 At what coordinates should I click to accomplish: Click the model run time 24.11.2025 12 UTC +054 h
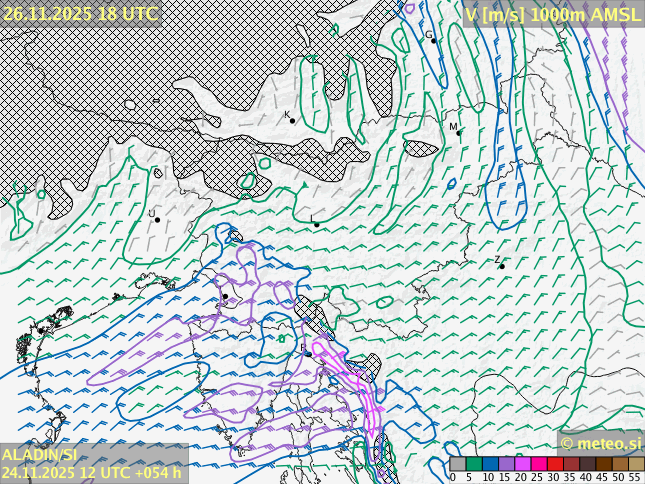click(x=92, y=472)
